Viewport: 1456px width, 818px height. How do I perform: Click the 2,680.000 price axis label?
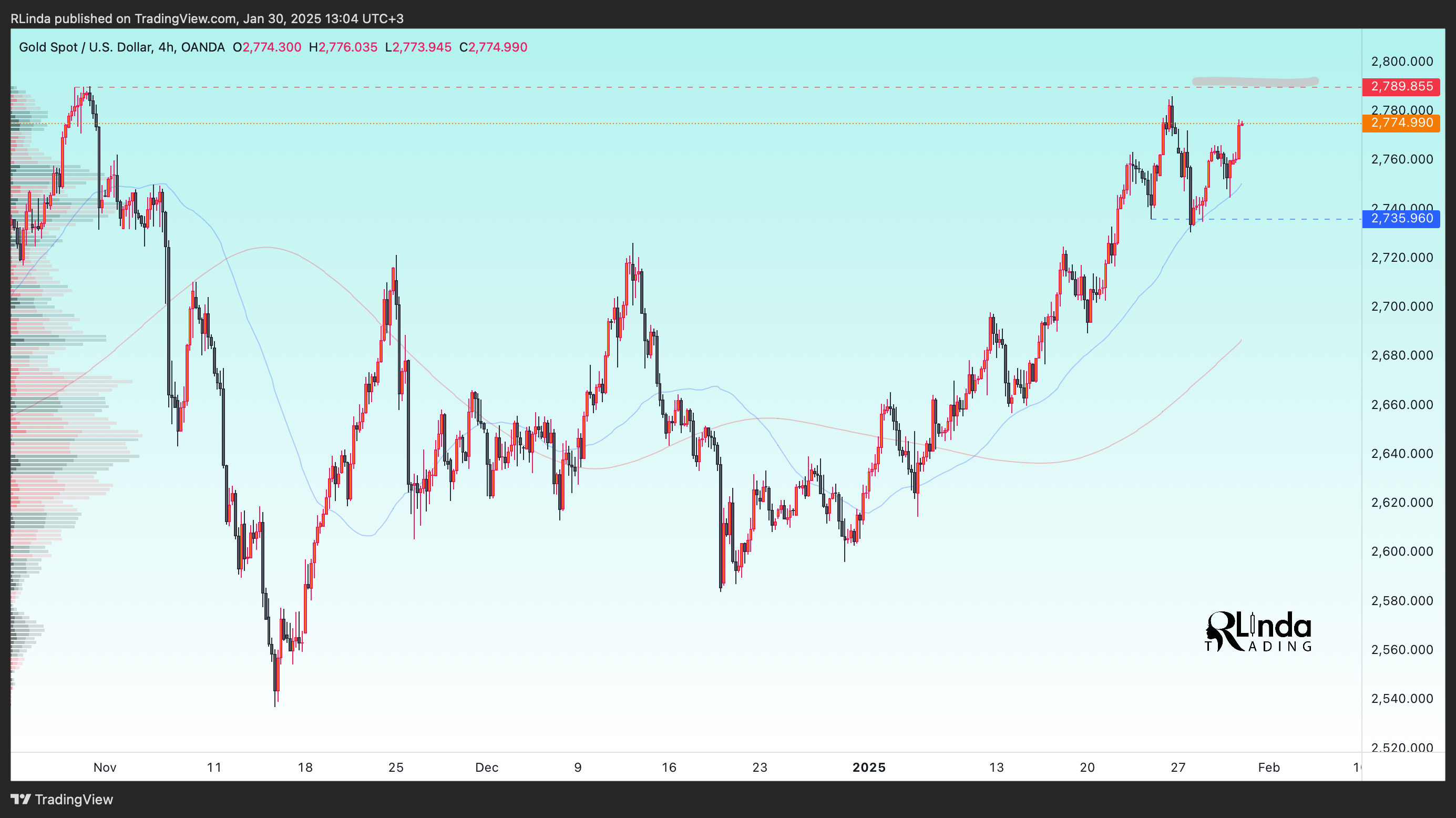[1402, 355]
